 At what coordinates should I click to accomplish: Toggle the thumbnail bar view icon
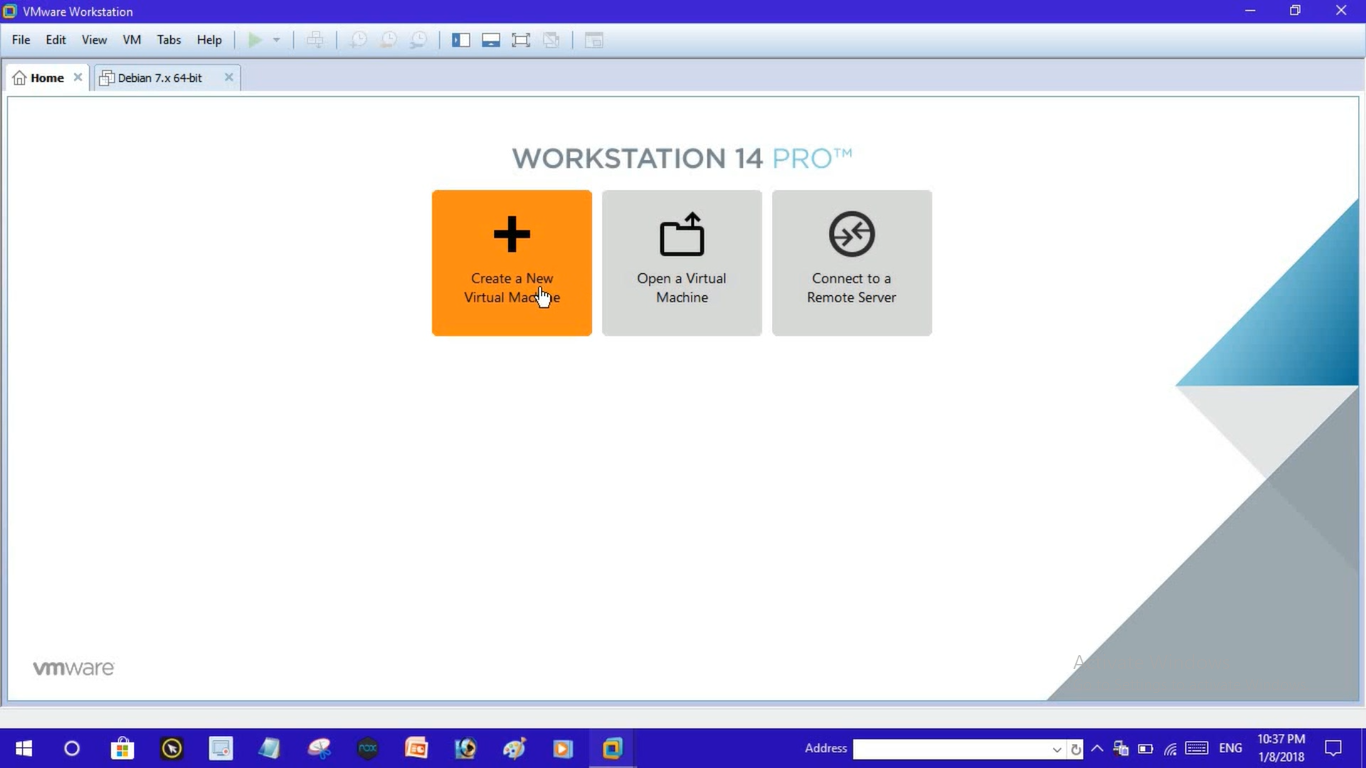491,40
